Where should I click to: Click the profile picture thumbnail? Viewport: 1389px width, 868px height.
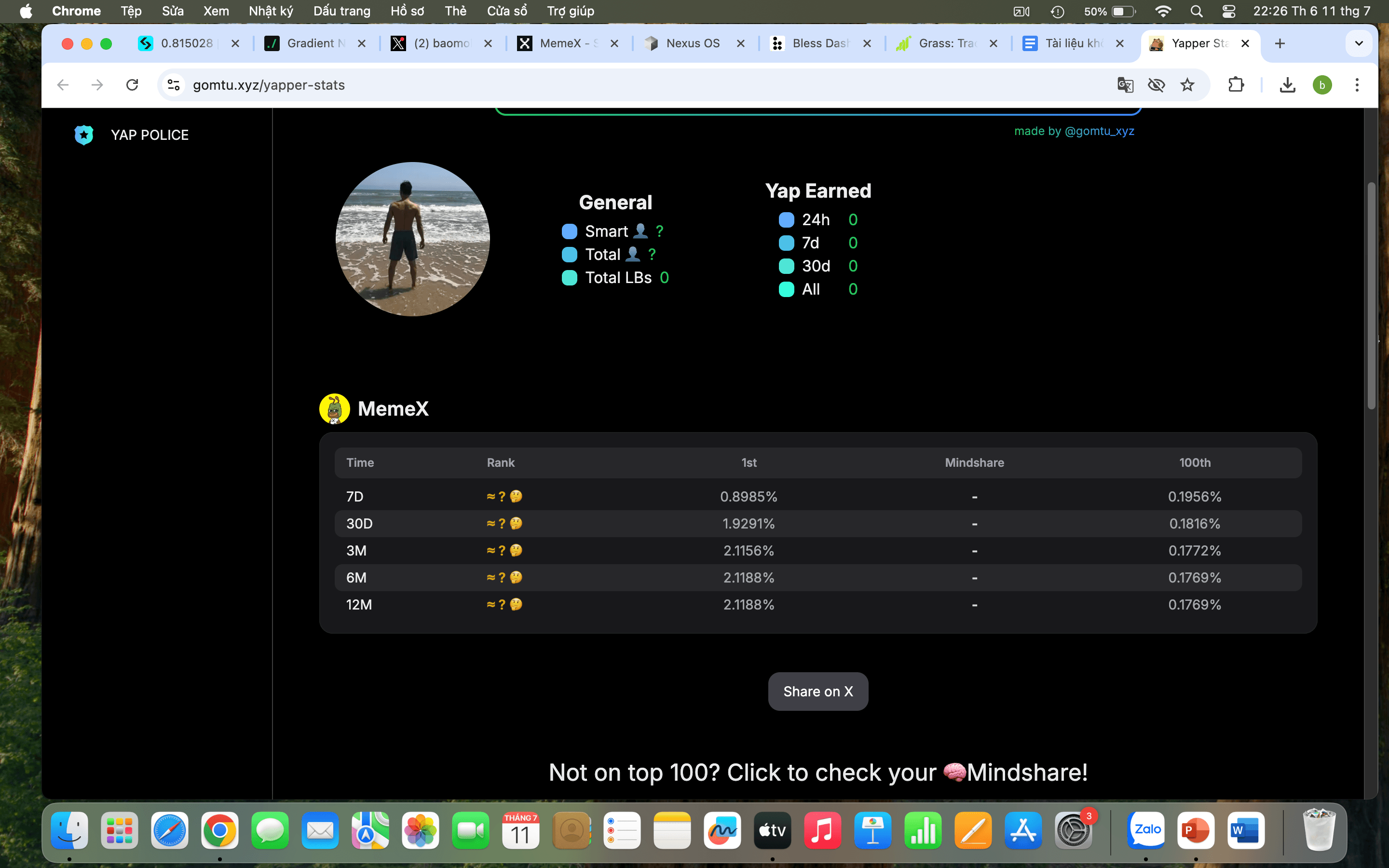click(412, 239)
